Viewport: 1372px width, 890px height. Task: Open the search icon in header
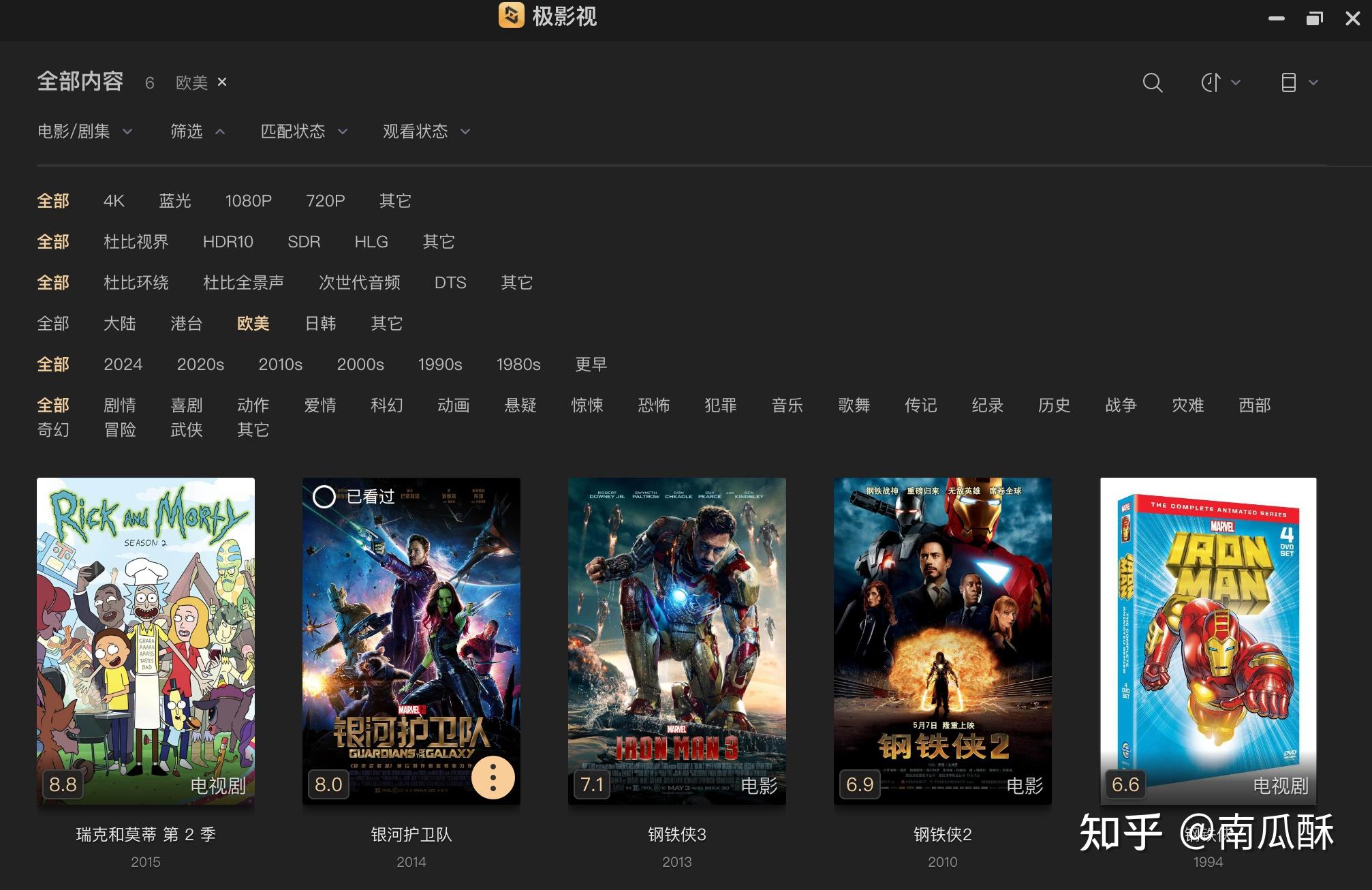pos(1152,82)
